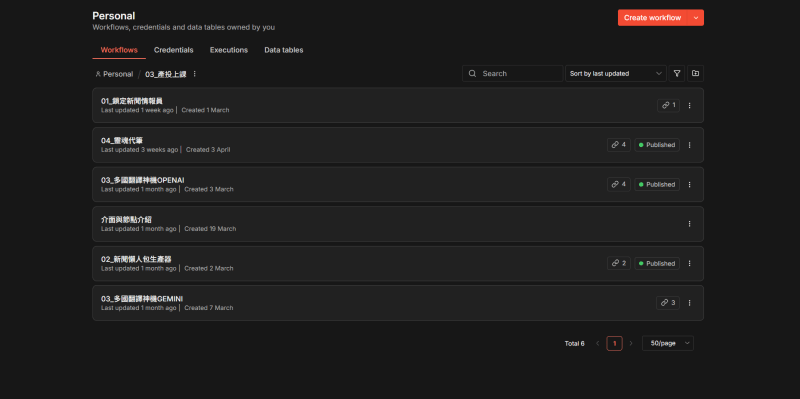The image size is (800, 399).
Task: Click the Published status on the 04_ workflow
Action: tap(657, 145)
